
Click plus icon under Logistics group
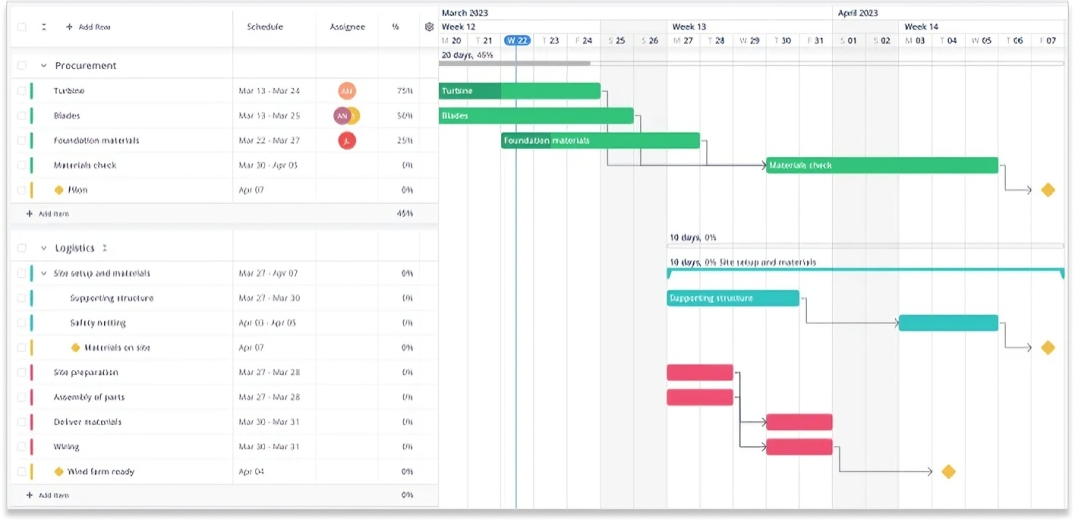pyautogui.click(x=29, y=495)
